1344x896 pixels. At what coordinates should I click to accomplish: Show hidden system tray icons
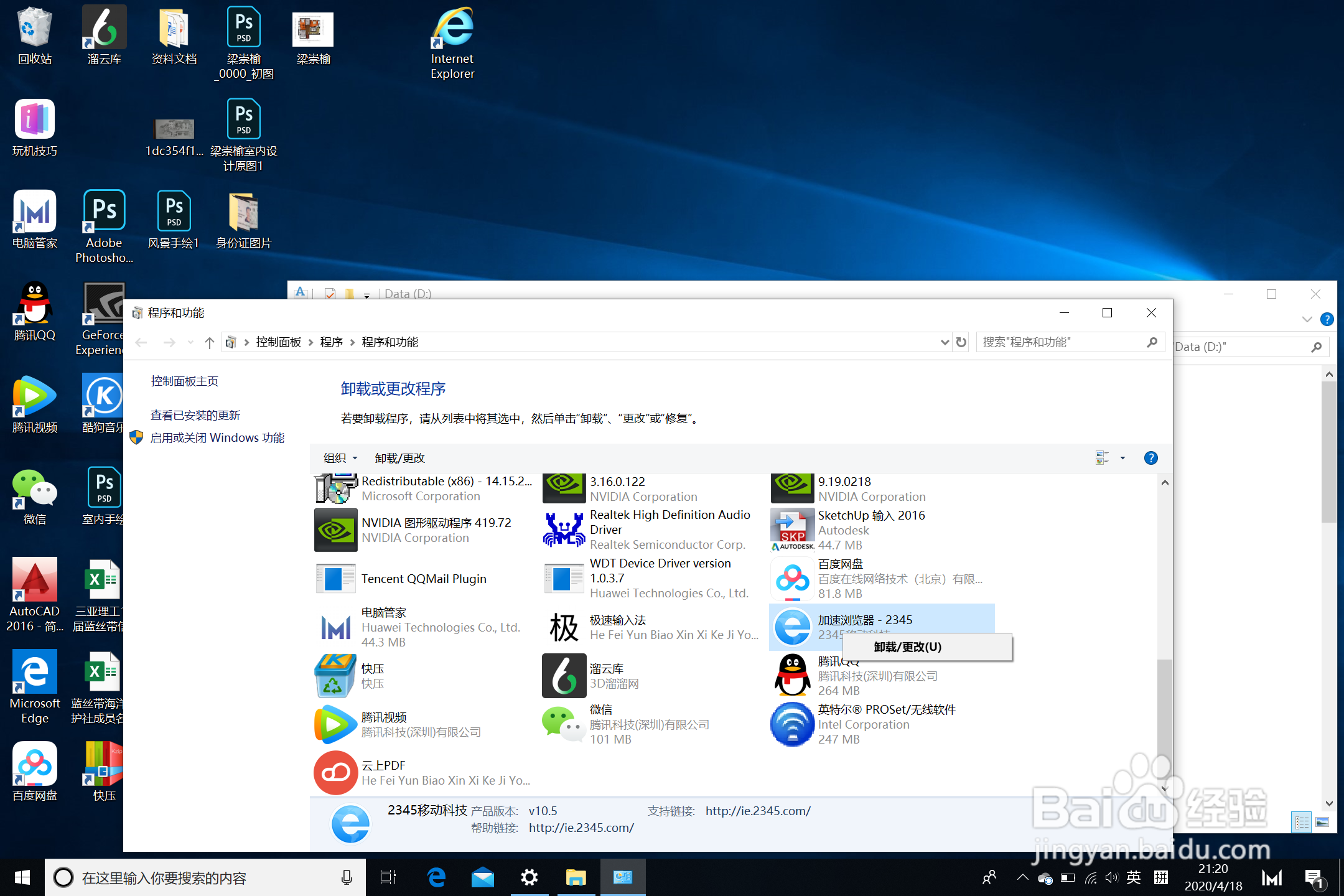pyautogui.click(x=1022, y=878)
